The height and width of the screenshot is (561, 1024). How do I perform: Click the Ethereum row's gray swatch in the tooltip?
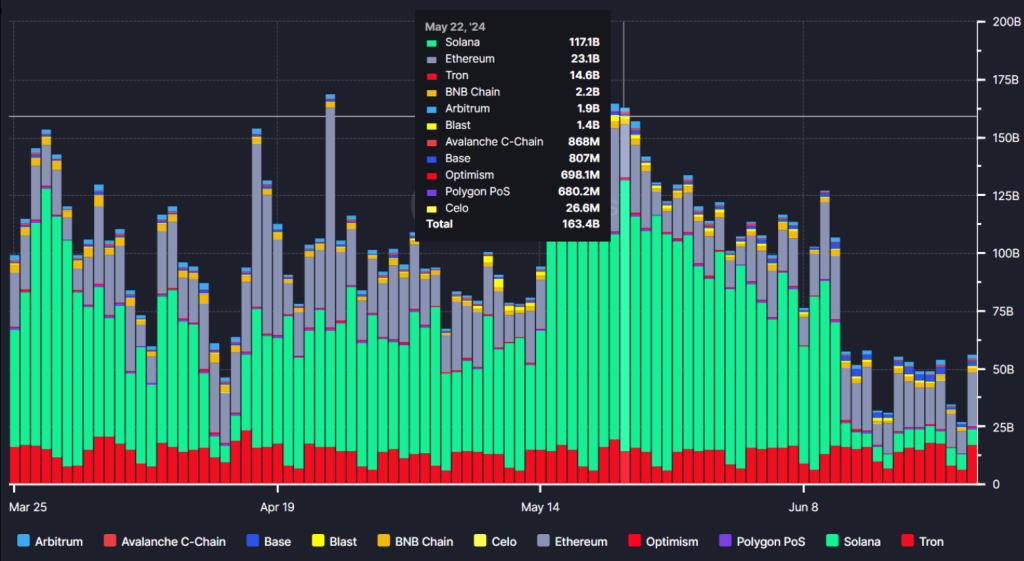click(x=431, y=60)
